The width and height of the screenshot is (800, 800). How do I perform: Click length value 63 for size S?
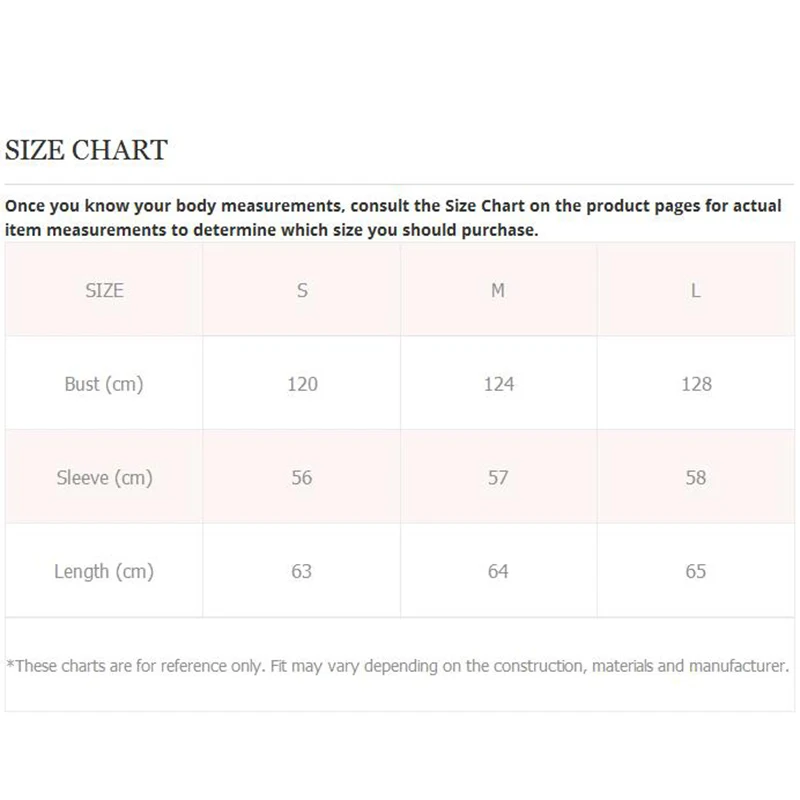click(x=302, y=572)
